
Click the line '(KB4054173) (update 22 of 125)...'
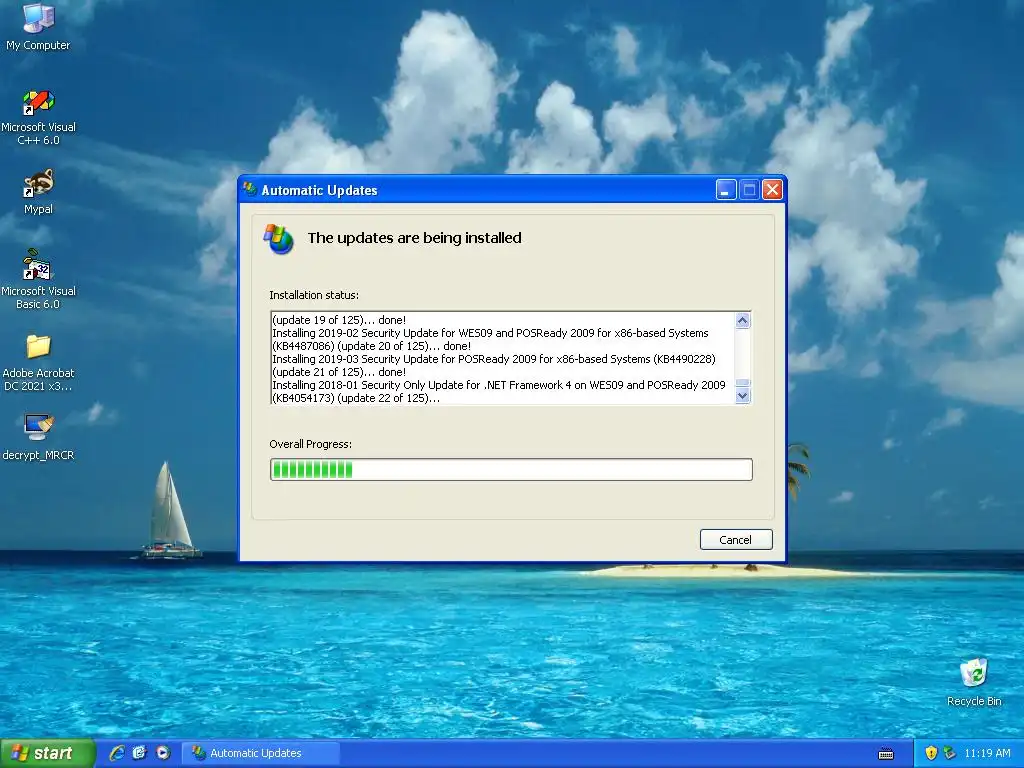click(x=356, y=398)
